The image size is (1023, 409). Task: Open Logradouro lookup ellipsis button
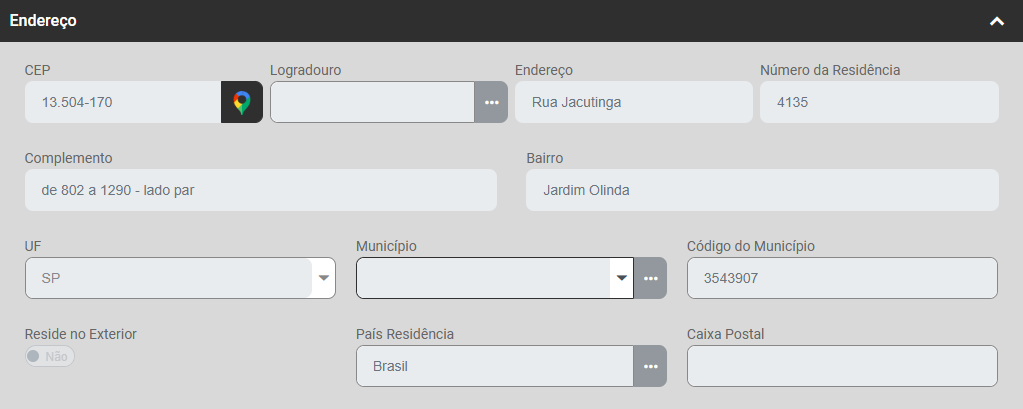coord(490,102)
